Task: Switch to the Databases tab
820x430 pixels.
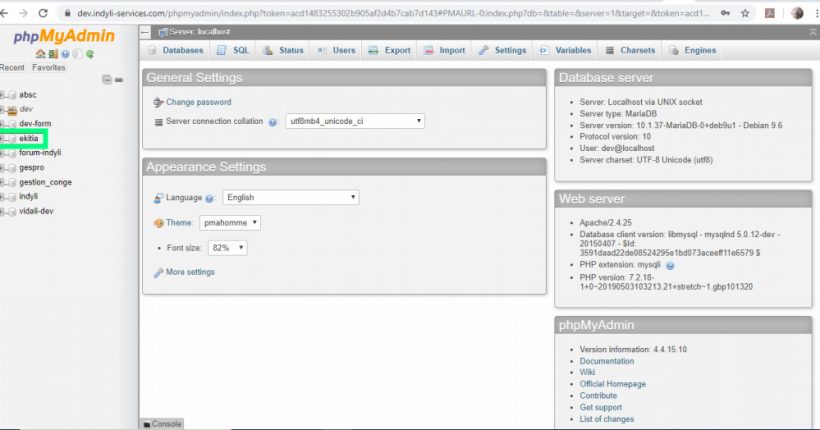Action: coord(176,50)
